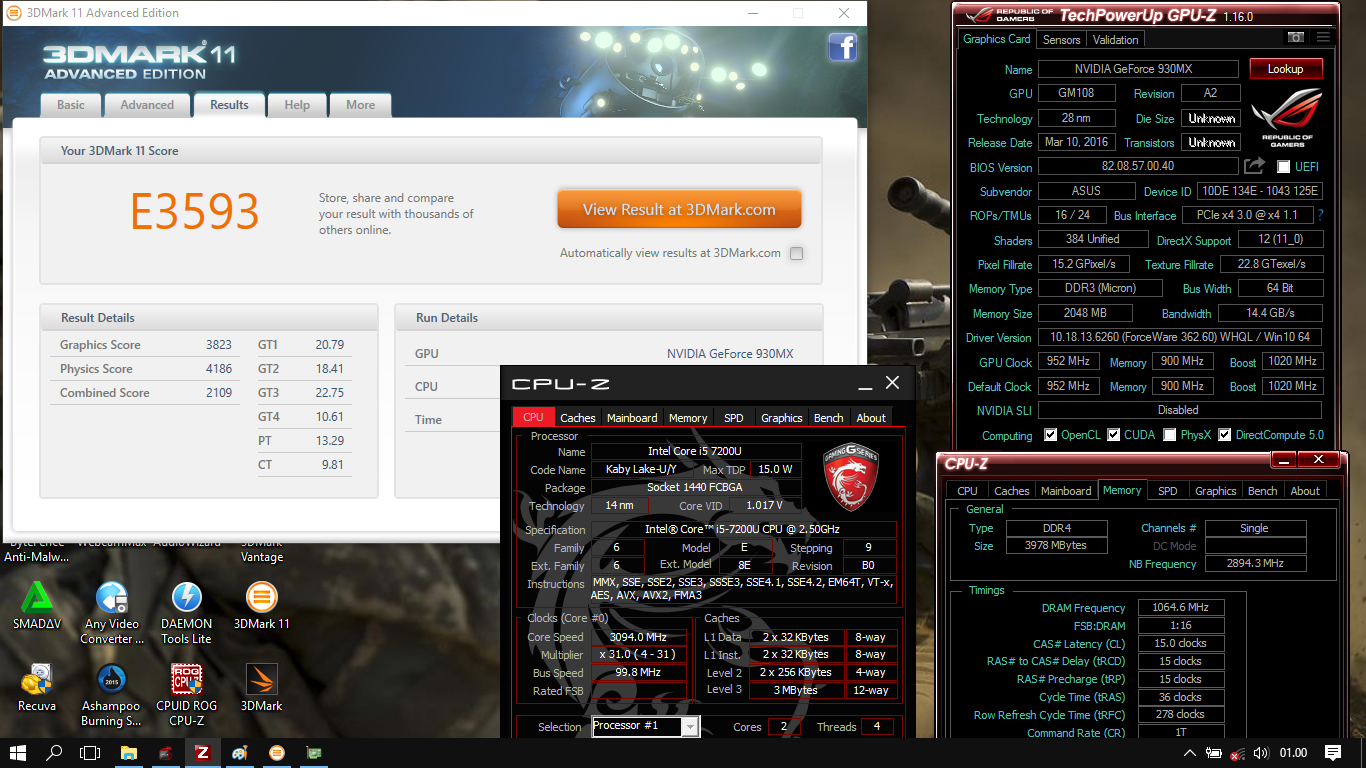Open CPUID ROG CPU-Z desktop icon
The width and height of the screenshot is (1366, 768).
coord(186,695)
